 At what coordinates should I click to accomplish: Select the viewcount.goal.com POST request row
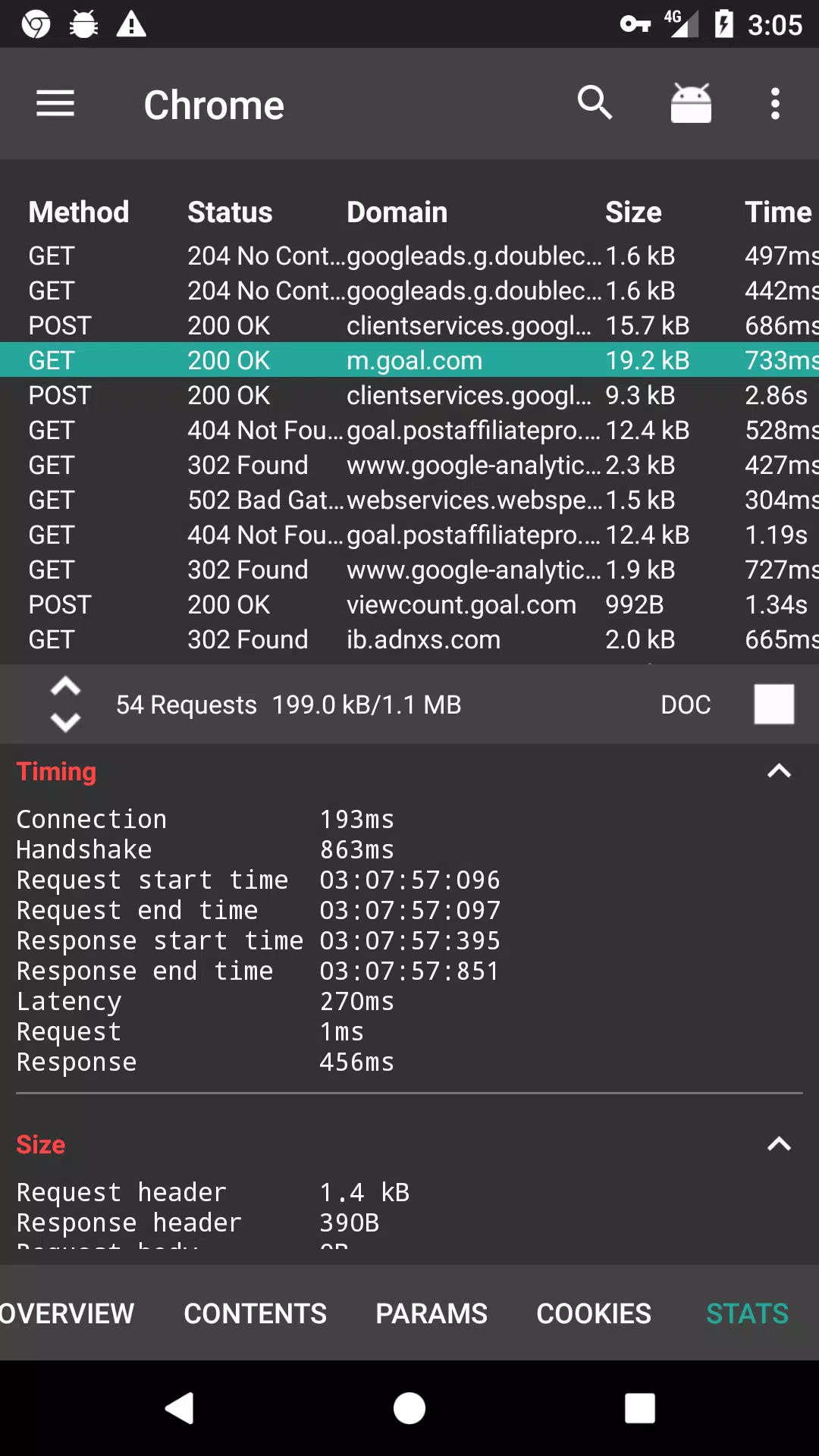409,604
